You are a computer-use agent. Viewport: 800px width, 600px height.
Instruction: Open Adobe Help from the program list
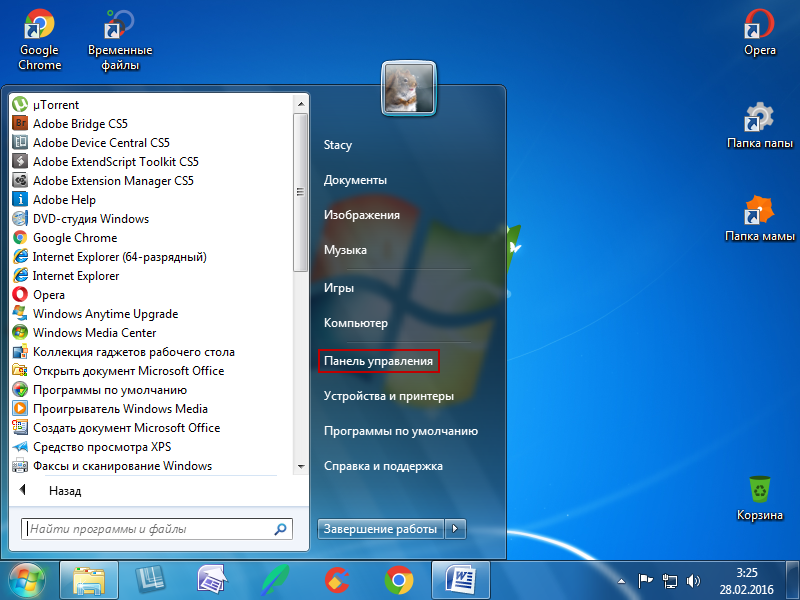click(x=54, y=199)
